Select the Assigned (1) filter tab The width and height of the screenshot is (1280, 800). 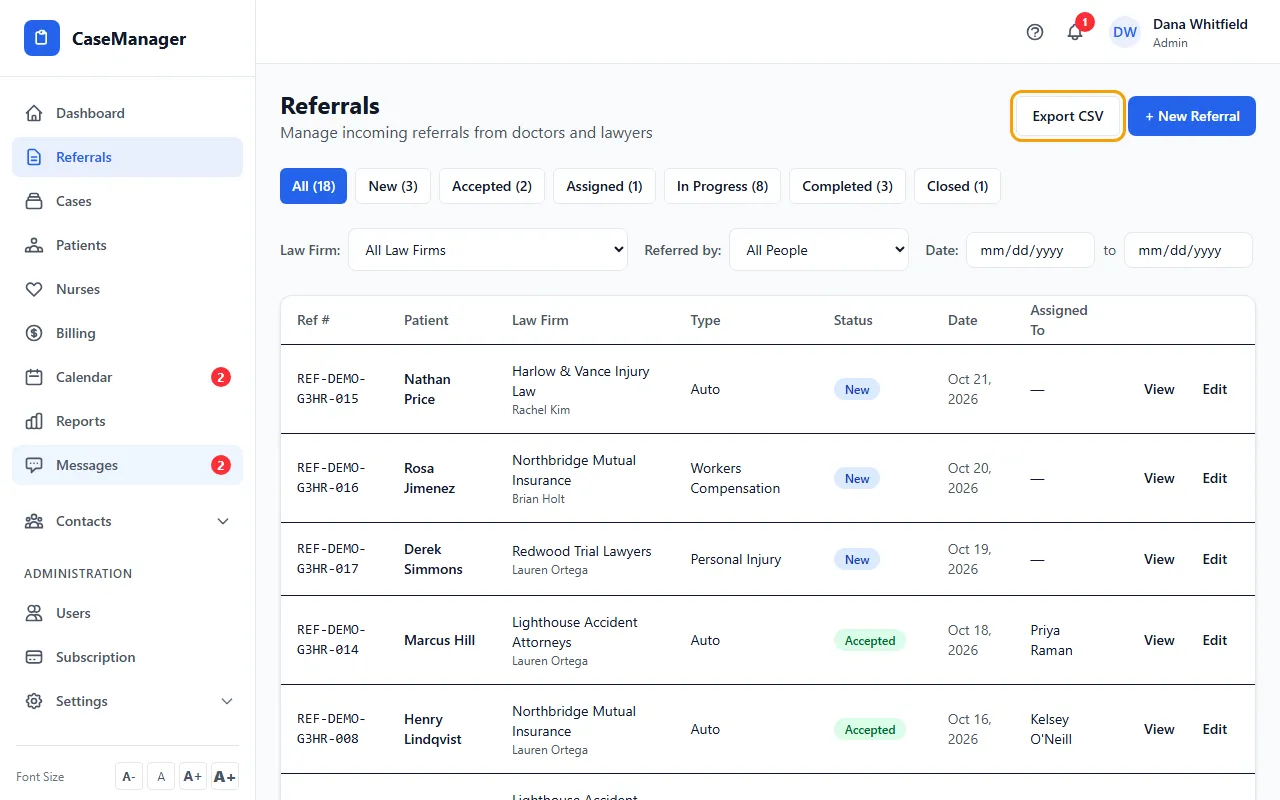point(604,186)
